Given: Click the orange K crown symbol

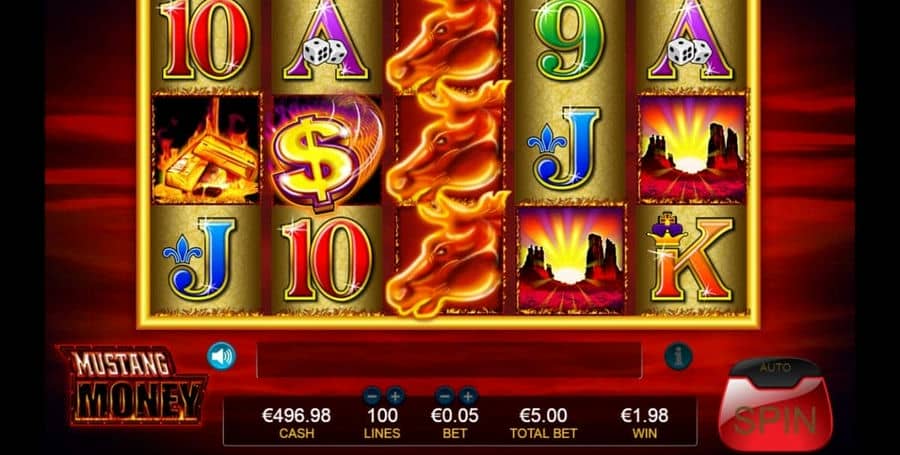Looking at the screenshot, I should (x=691, y=258).
